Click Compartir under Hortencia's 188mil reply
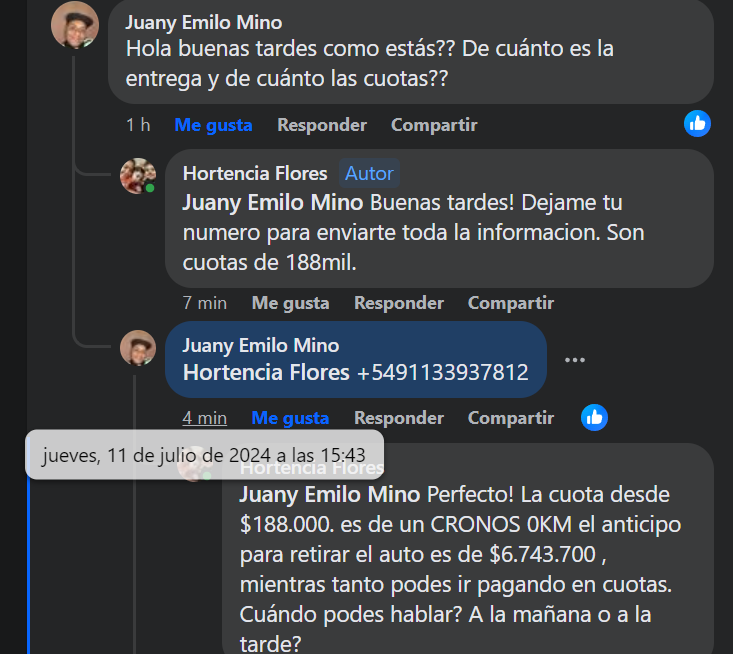Screen dimensions: 733x654 [x=511, y=302]
